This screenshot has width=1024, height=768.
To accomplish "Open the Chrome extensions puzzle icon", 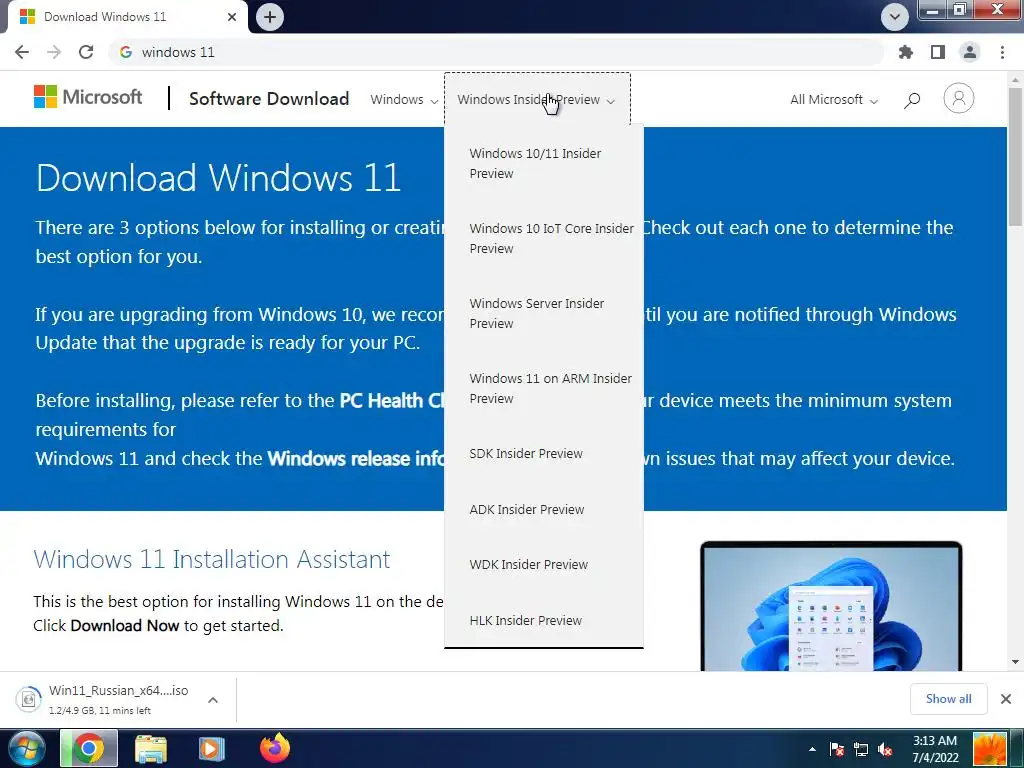I will (905, 52).
